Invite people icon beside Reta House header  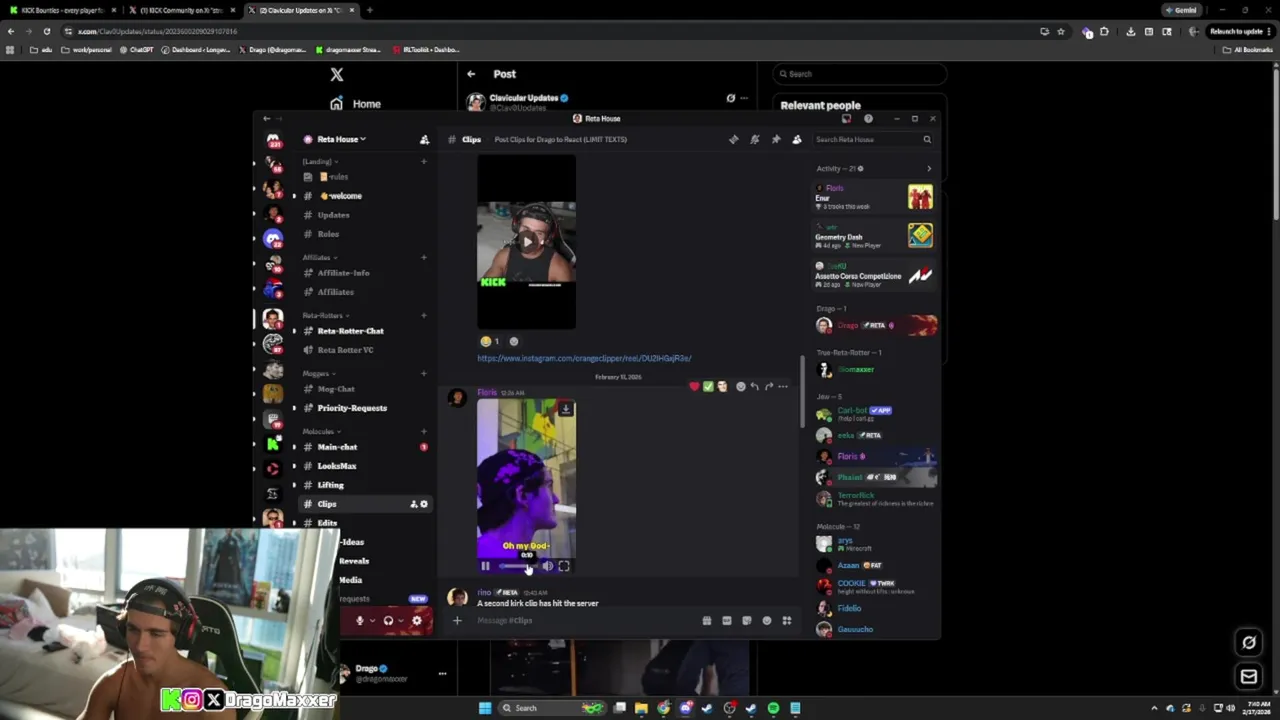[424, 139]
